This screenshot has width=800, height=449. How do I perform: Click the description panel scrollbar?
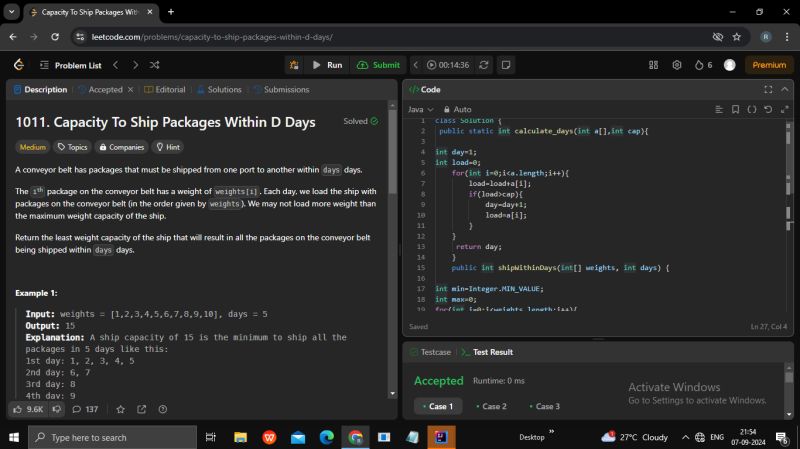coord(392,153)
